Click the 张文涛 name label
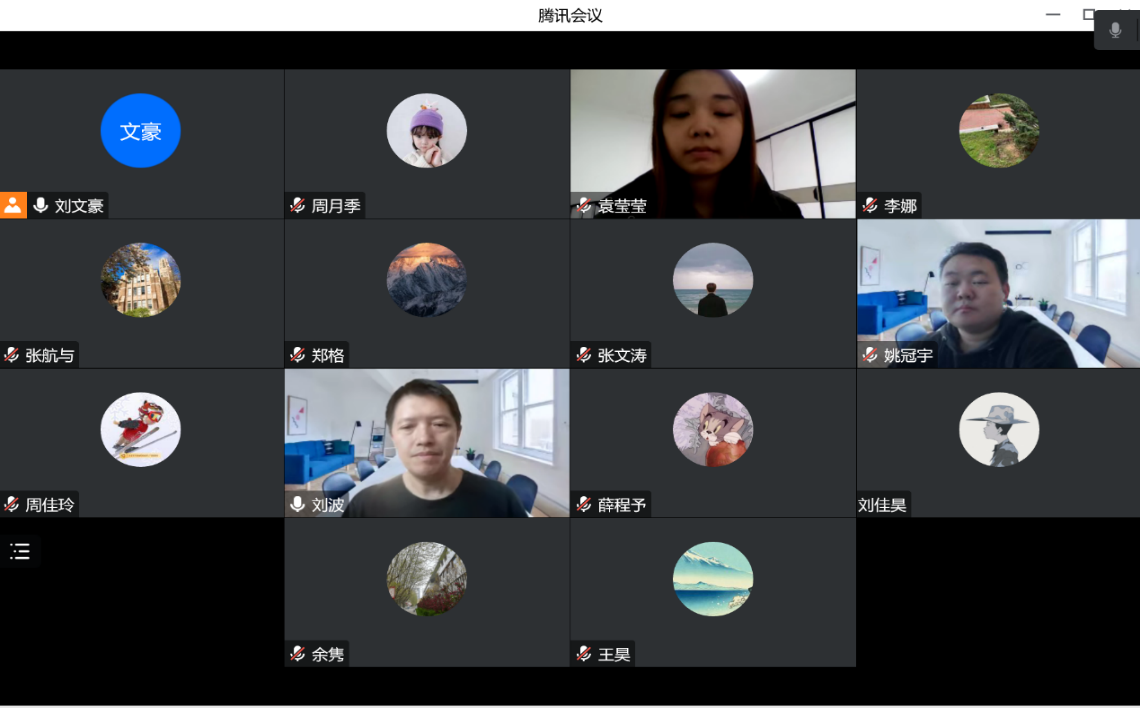1140x708 pixels. [621, 355]
